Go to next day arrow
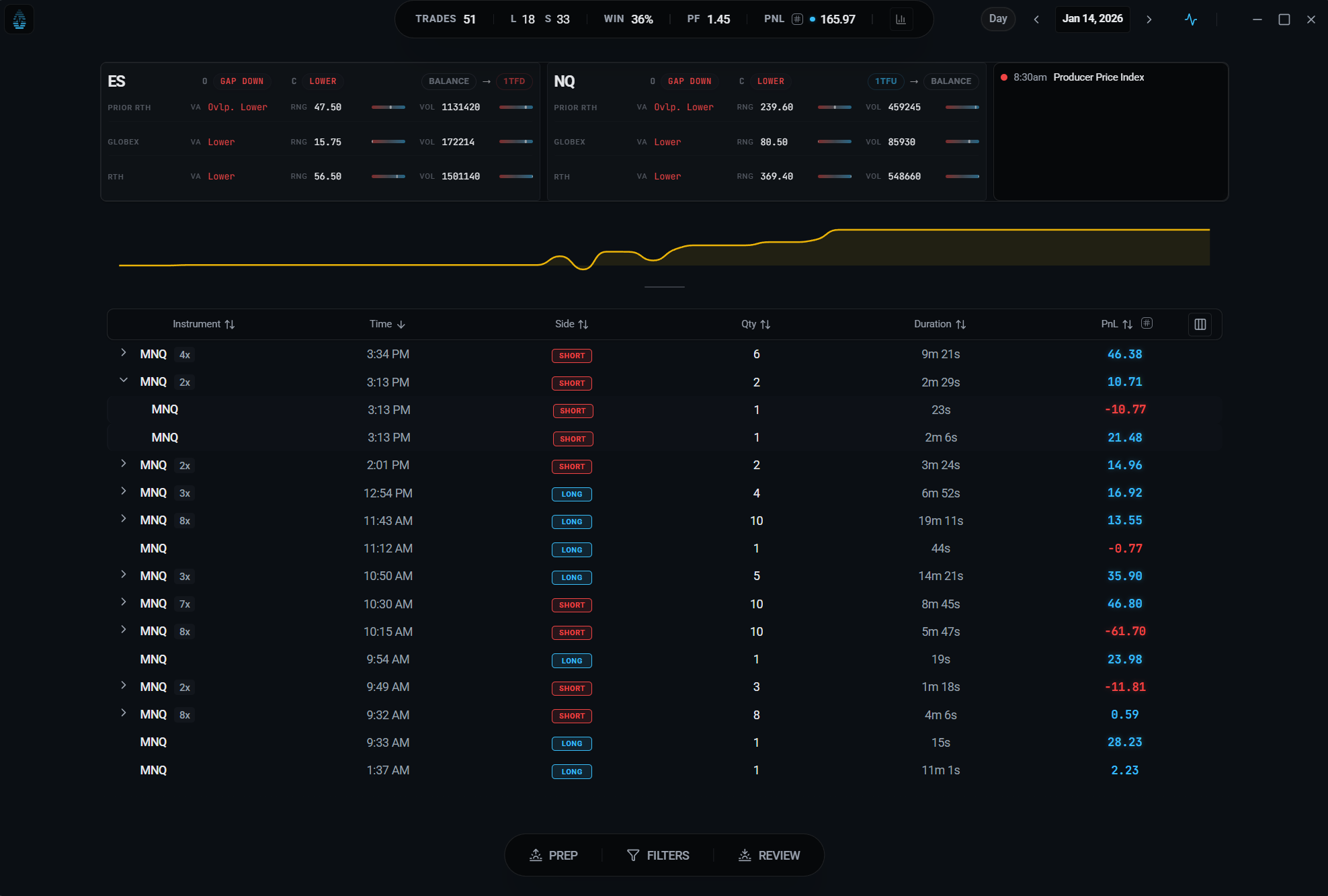This screenshot has height=896, width=1328. (1149, 19)
